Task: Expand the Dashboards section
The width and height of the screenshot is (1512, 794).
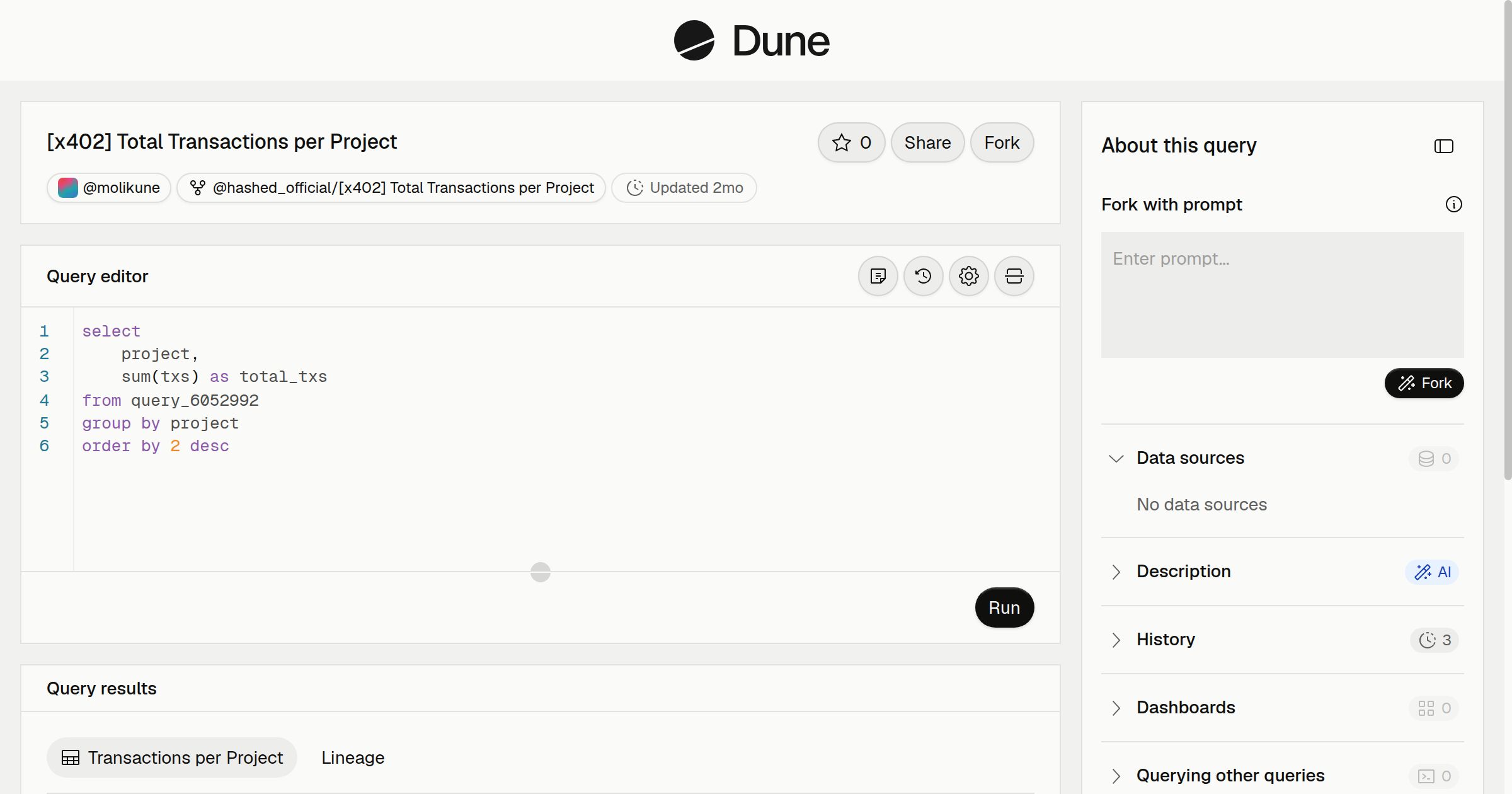Action: pos(1116,708)
